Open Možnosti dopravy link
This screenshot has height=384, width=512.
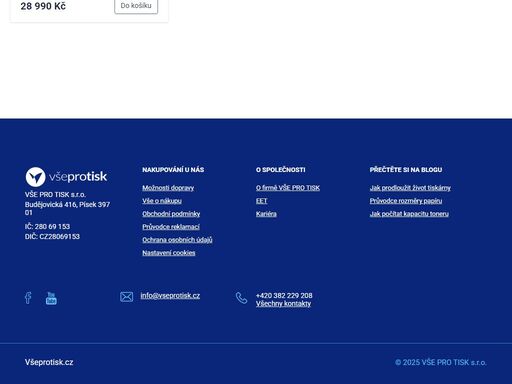click(x=168, y=188)
